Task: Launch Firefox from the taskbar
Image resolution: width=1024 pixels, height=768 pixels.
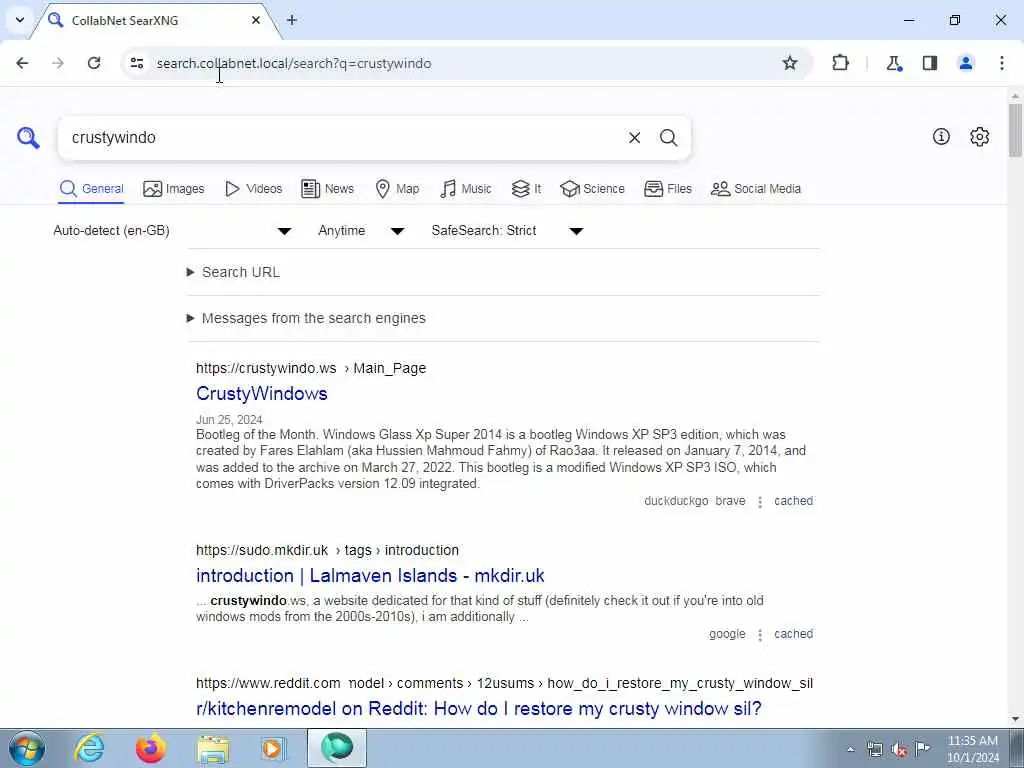Action: [x=150, y=748]
